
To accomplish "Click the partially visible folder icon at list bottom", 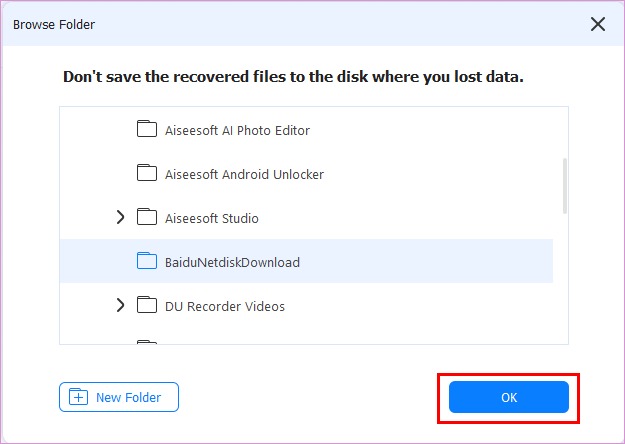I will point(147,343).
